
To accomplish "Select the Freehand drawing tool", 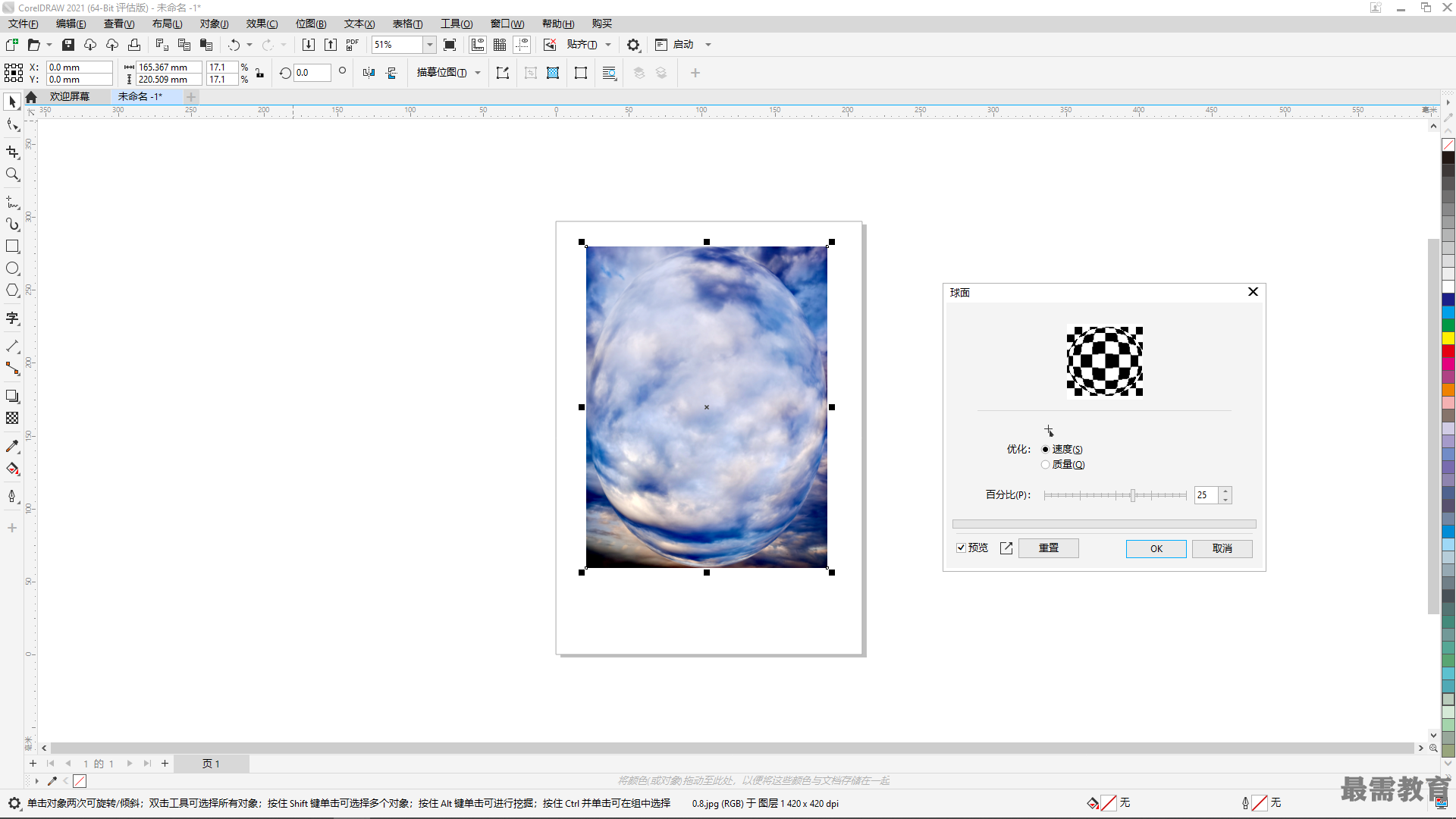I will tap(12, 202).
